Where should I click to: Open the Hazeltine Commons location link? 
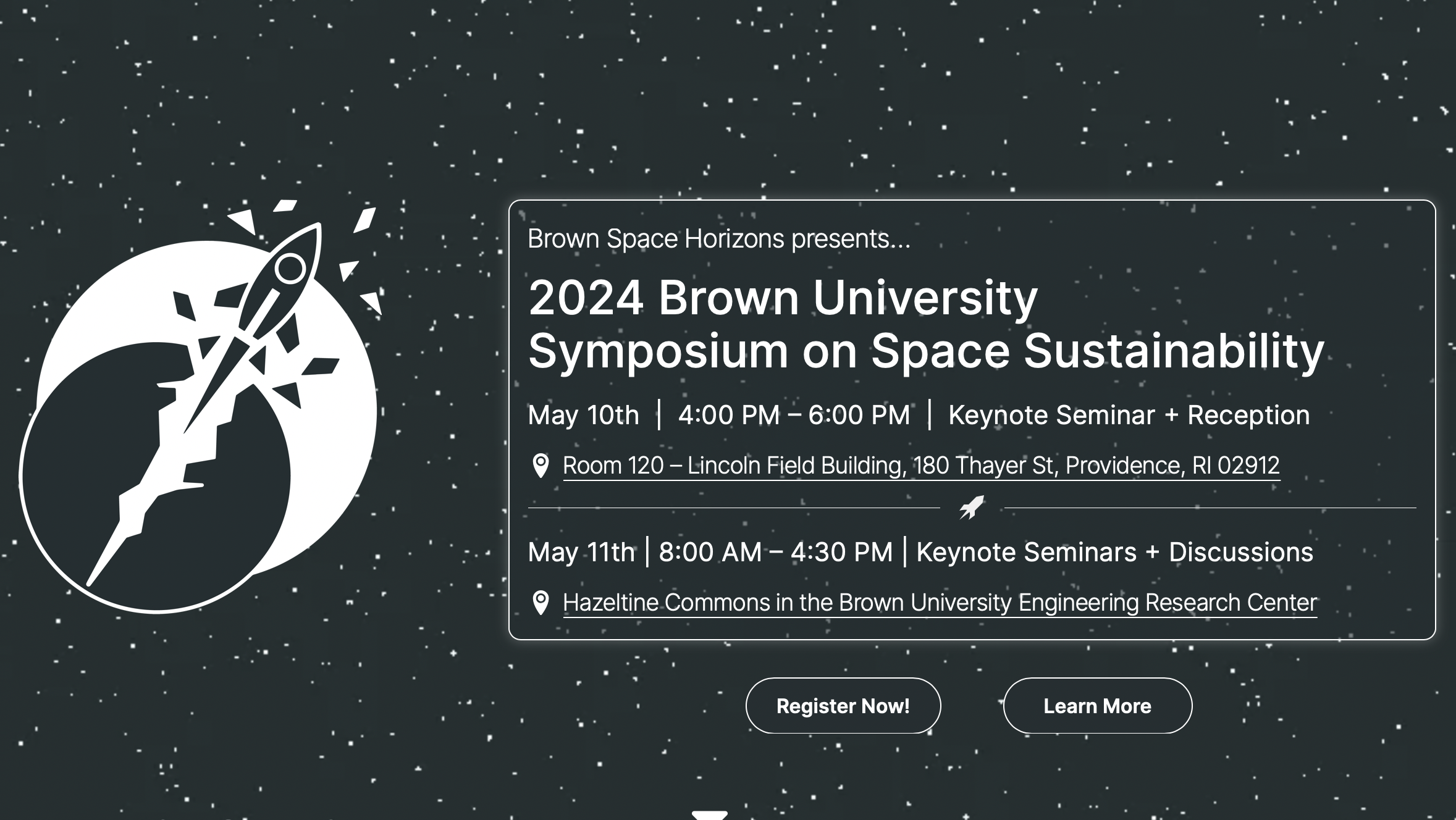pyautogui.click(x=940, y=603)
